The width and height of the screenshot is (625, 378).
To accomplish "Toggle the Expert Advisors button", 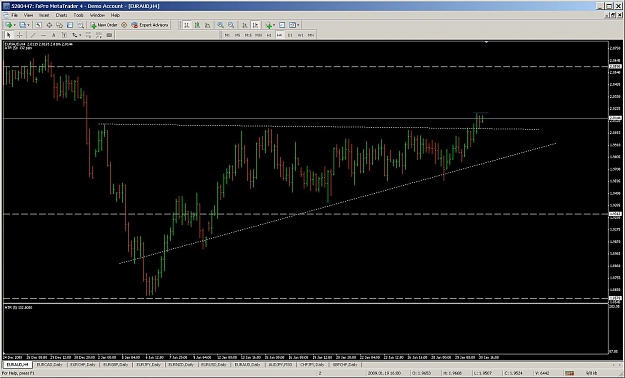I will [x=150, y=25].
